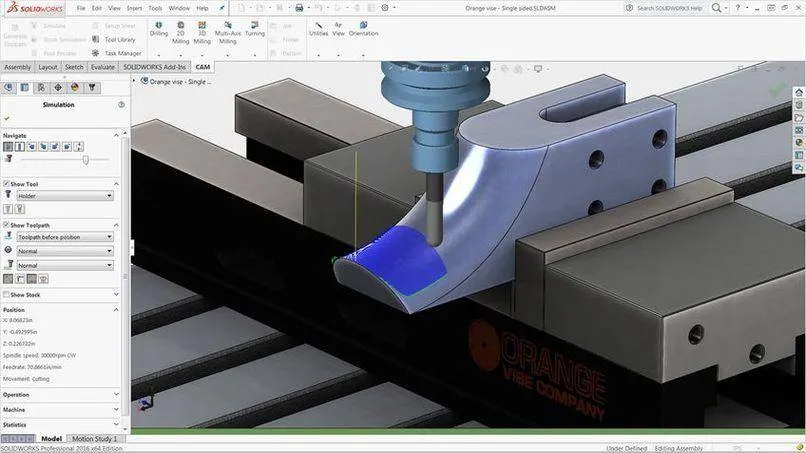Switch to the Layout tab

48,67
